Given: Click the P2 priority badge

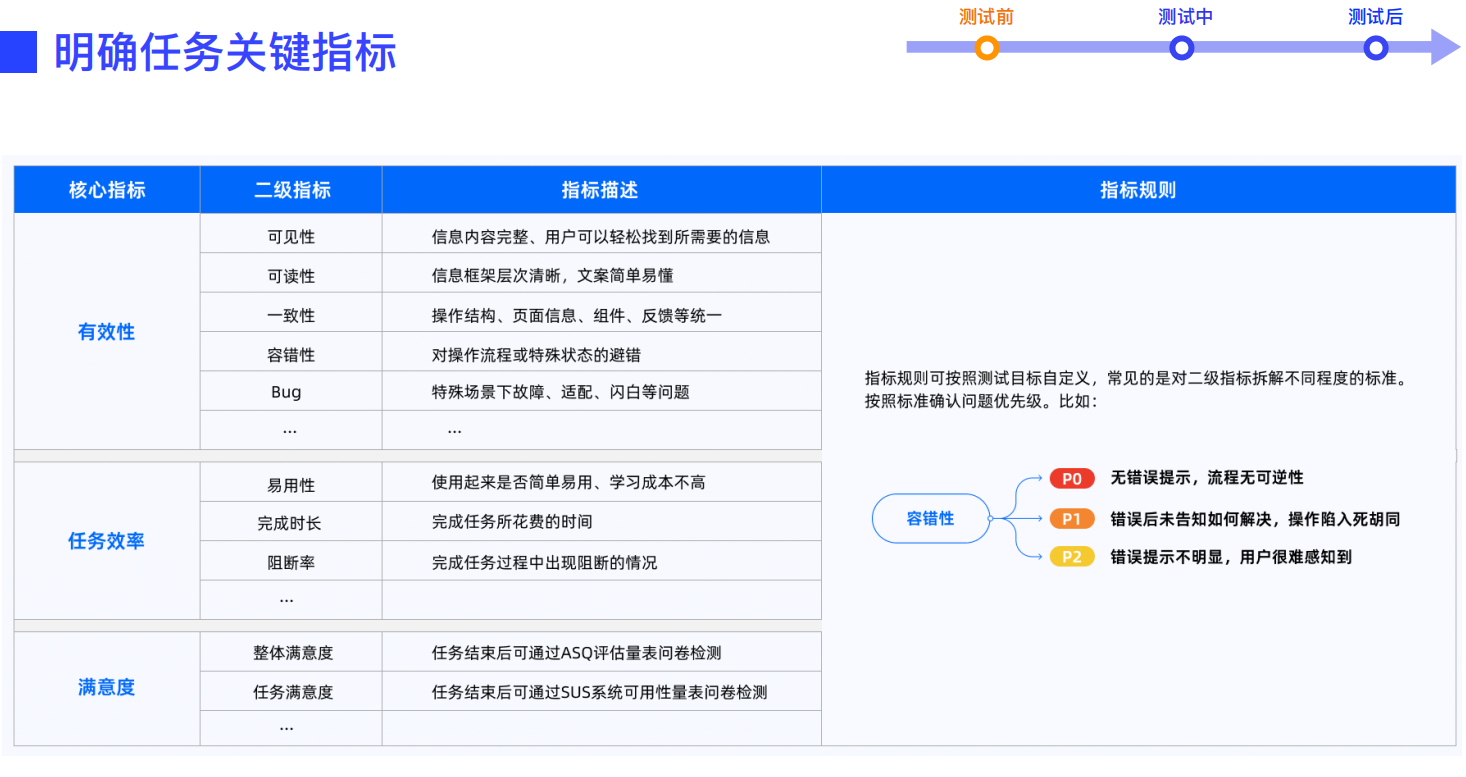Looking at the screenshot, I should [1071, 556].
